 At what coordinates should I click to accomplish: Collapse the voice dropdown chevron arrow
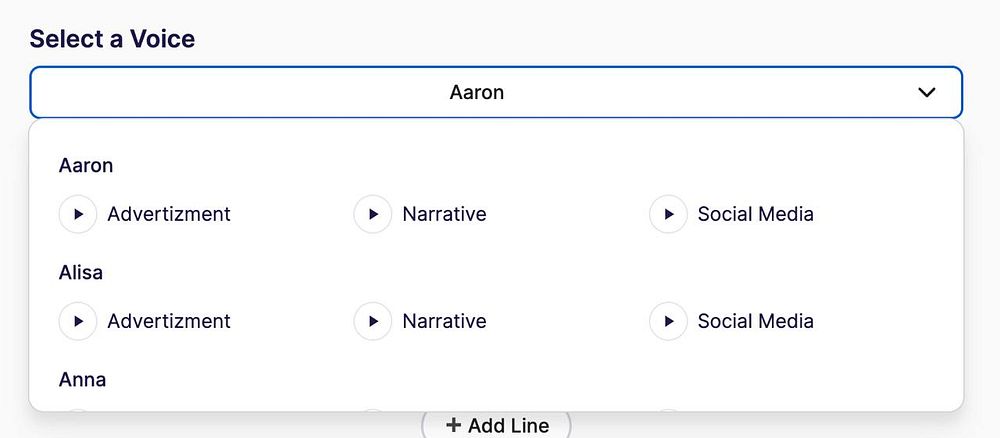927,93
